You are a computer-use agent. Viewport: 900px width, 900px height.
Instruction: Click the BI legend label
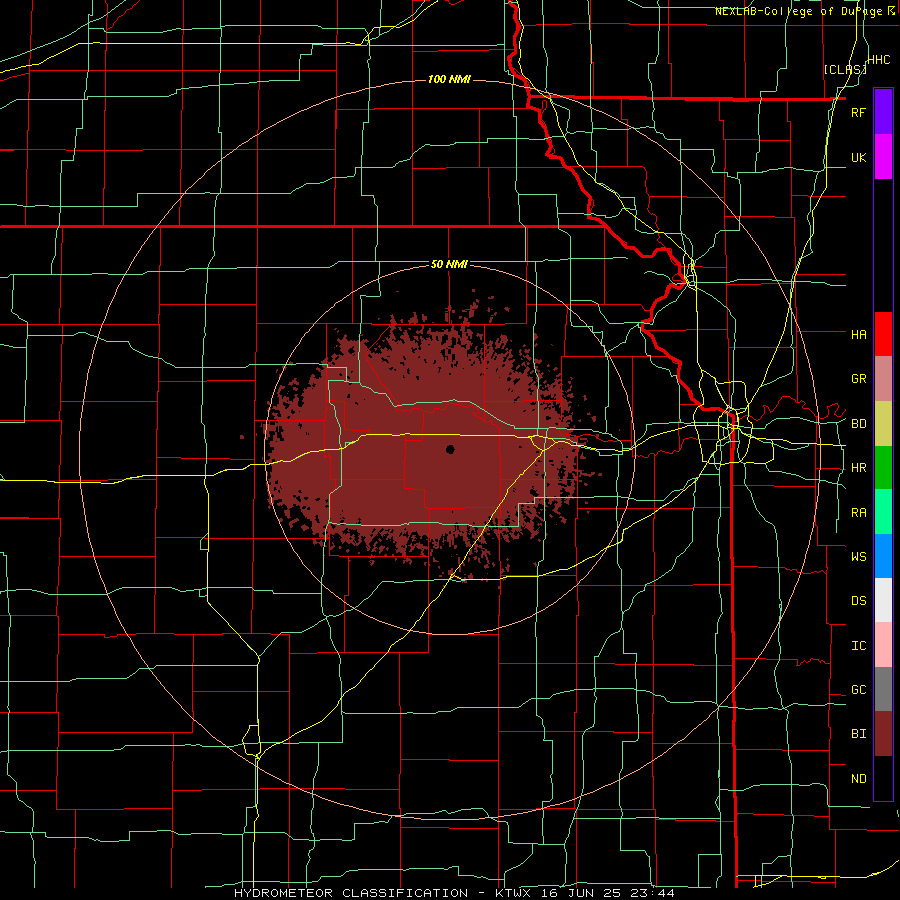(858, 734)
